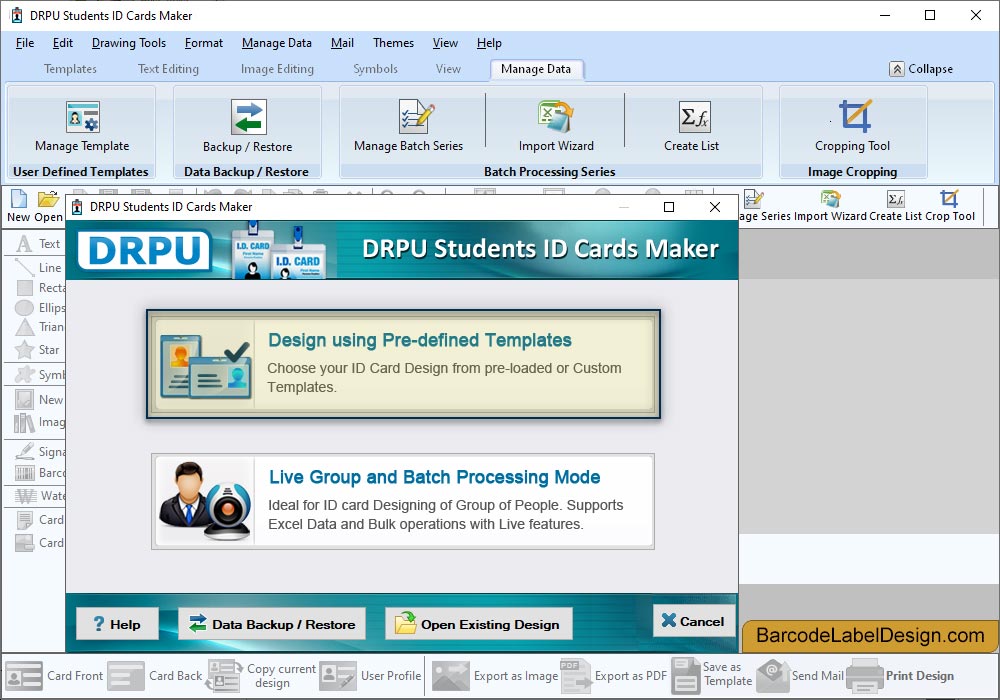
Task: Open the Edit menu
Action: pos(62,43)
